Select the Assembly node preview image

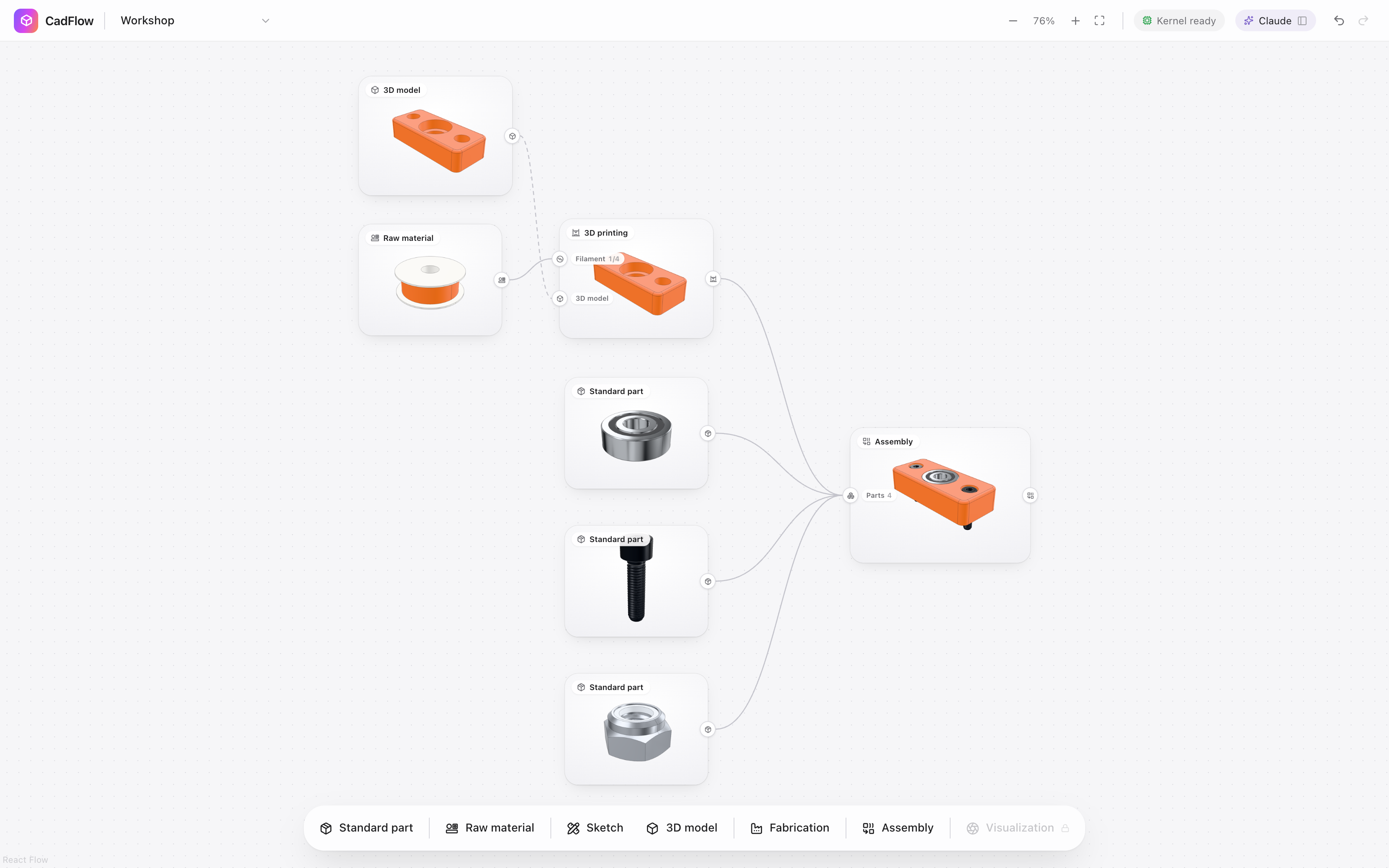[x=944, y=494]
